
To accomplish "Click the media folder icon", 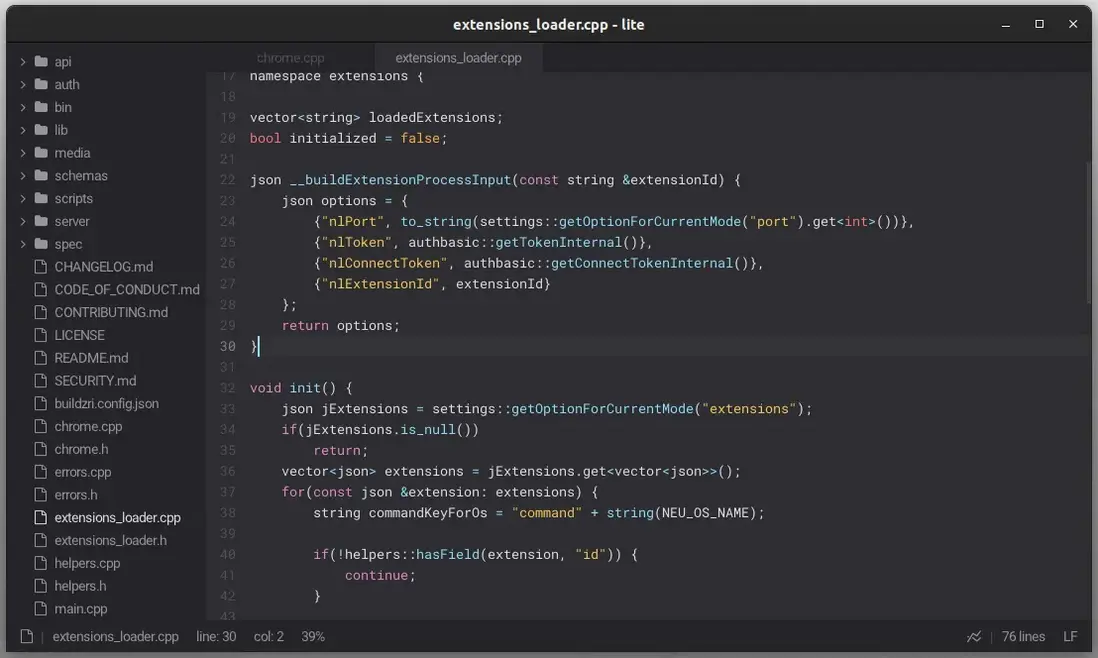I will [41, 153].
